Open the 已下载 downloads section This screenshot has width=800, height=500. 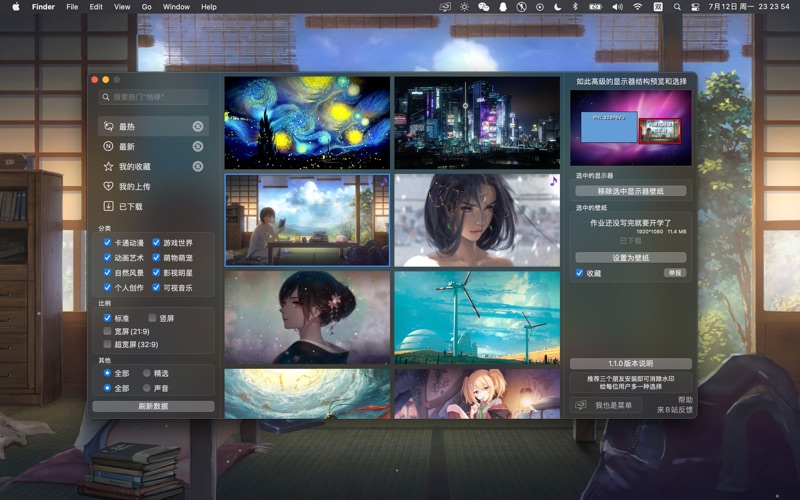pyautogui.click(x=130, y=206)
